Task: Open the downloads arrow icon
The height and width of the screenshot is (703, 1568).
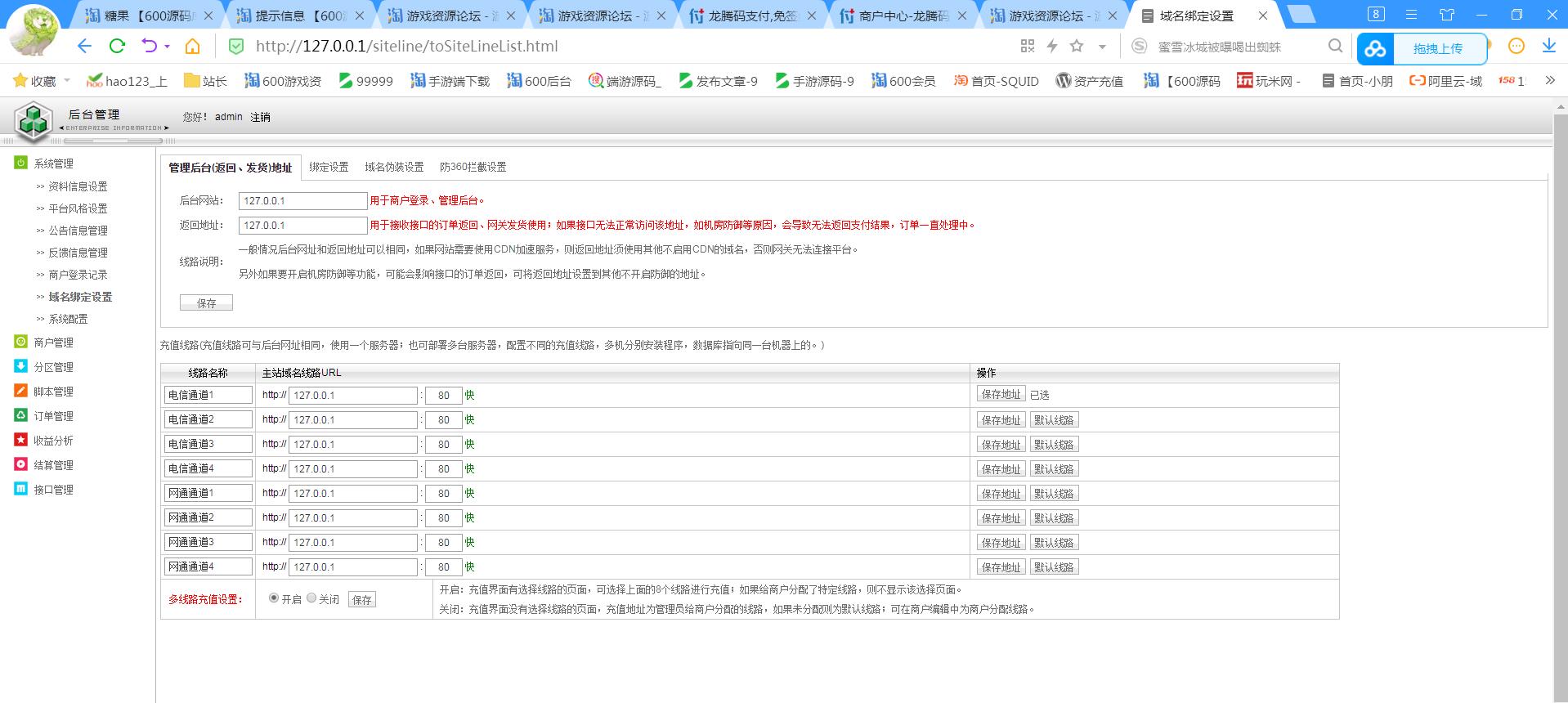Action: click(x=1548, y=46)
